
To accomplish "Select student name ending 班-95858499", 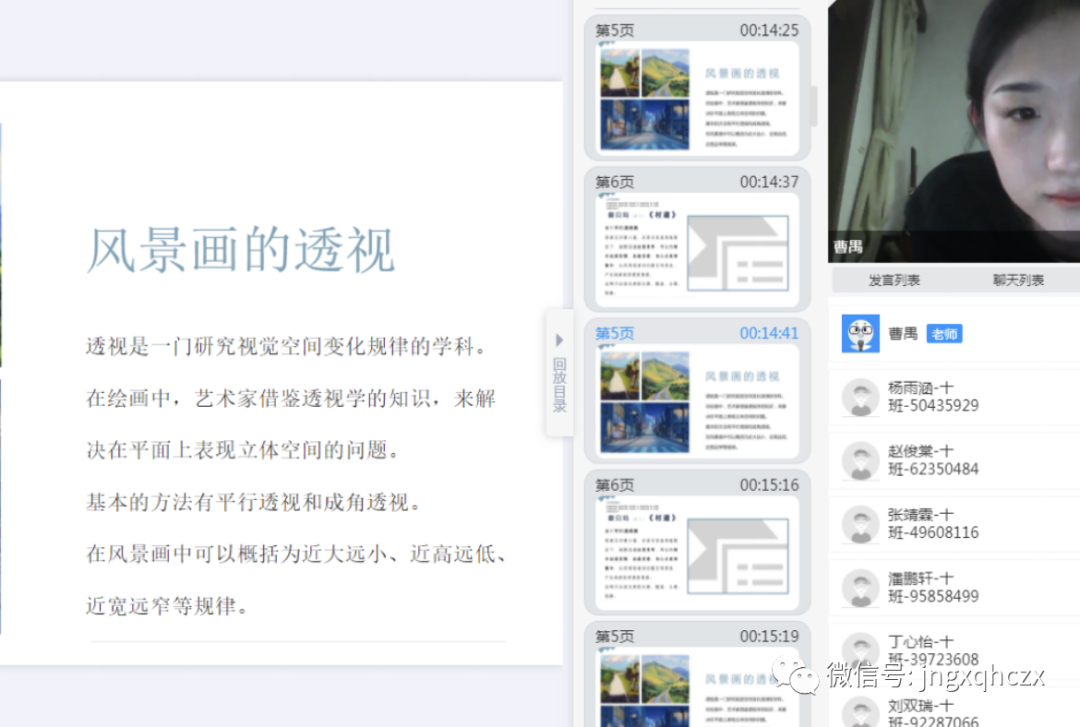I will pos(933,587).
